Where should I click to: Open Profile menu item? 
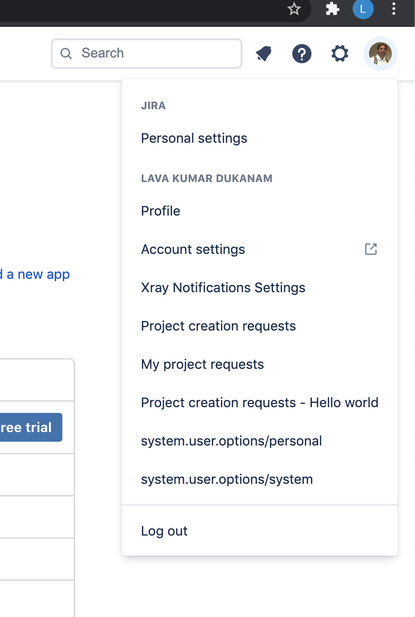pos(260,211)
